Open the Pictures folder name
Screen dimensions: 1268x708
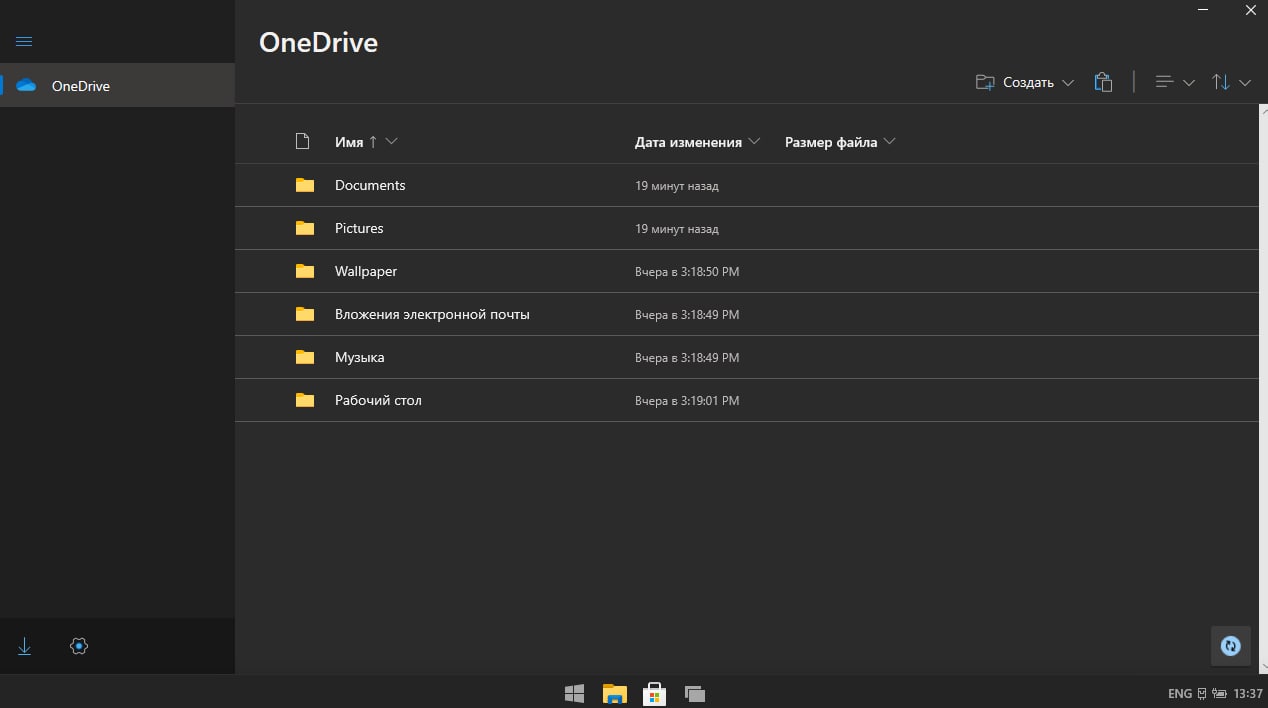click(359, 228)
